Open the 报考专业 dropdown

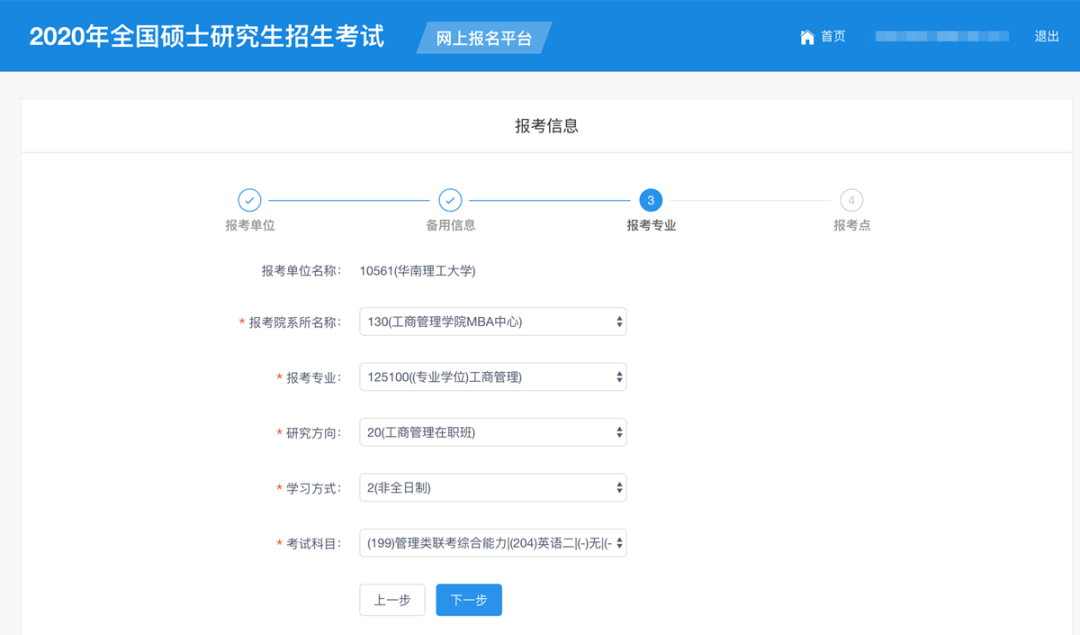coord(493,377)
